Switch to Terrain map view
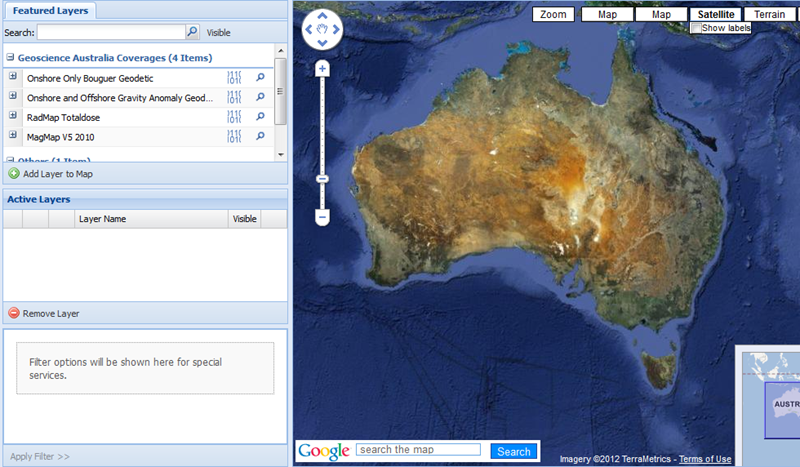Viewport: 800px width, 467px height. [769, 15]
